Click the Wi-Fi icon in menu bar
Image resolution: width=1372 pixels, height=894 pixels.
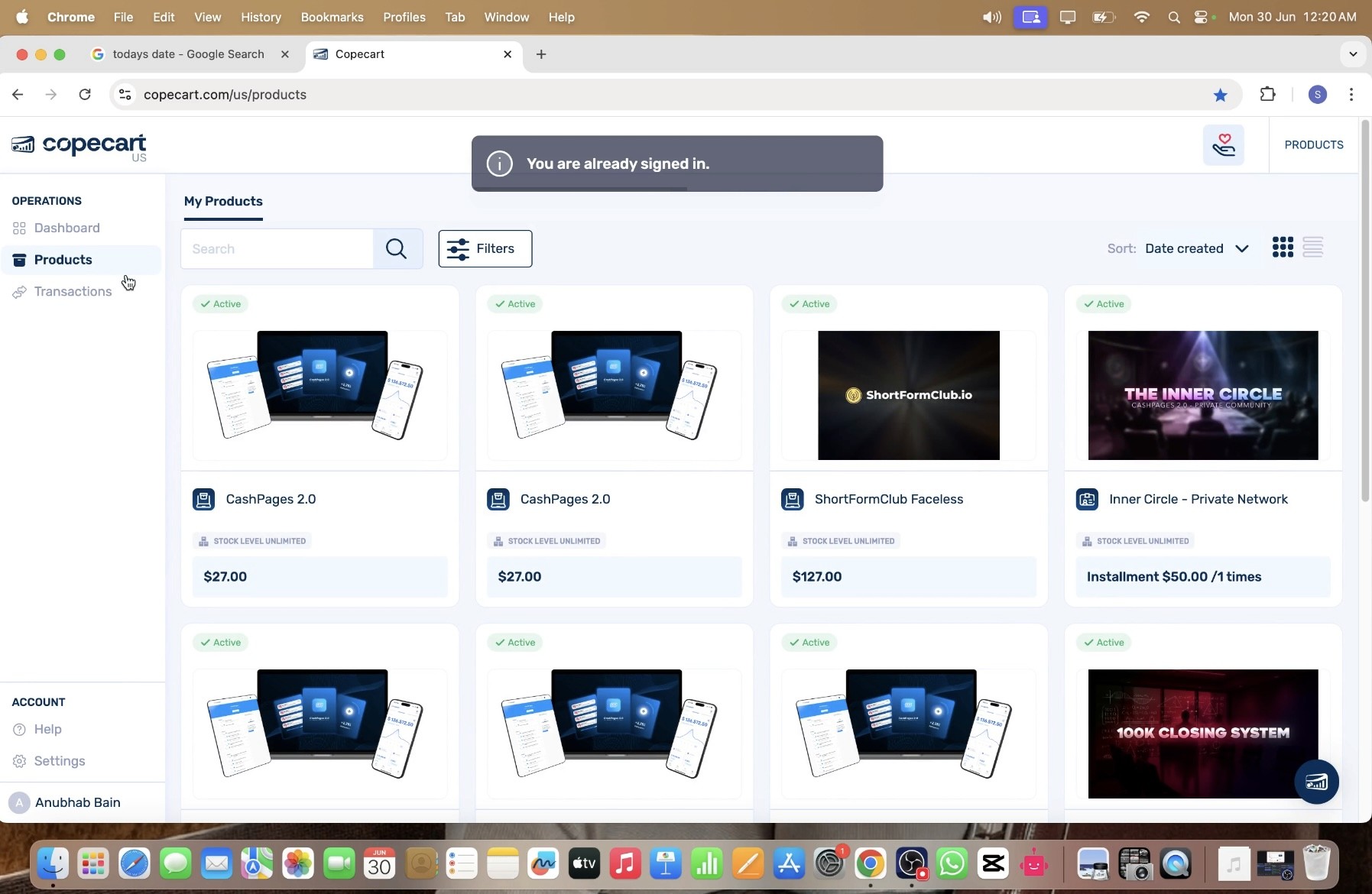pos(1141,17)
